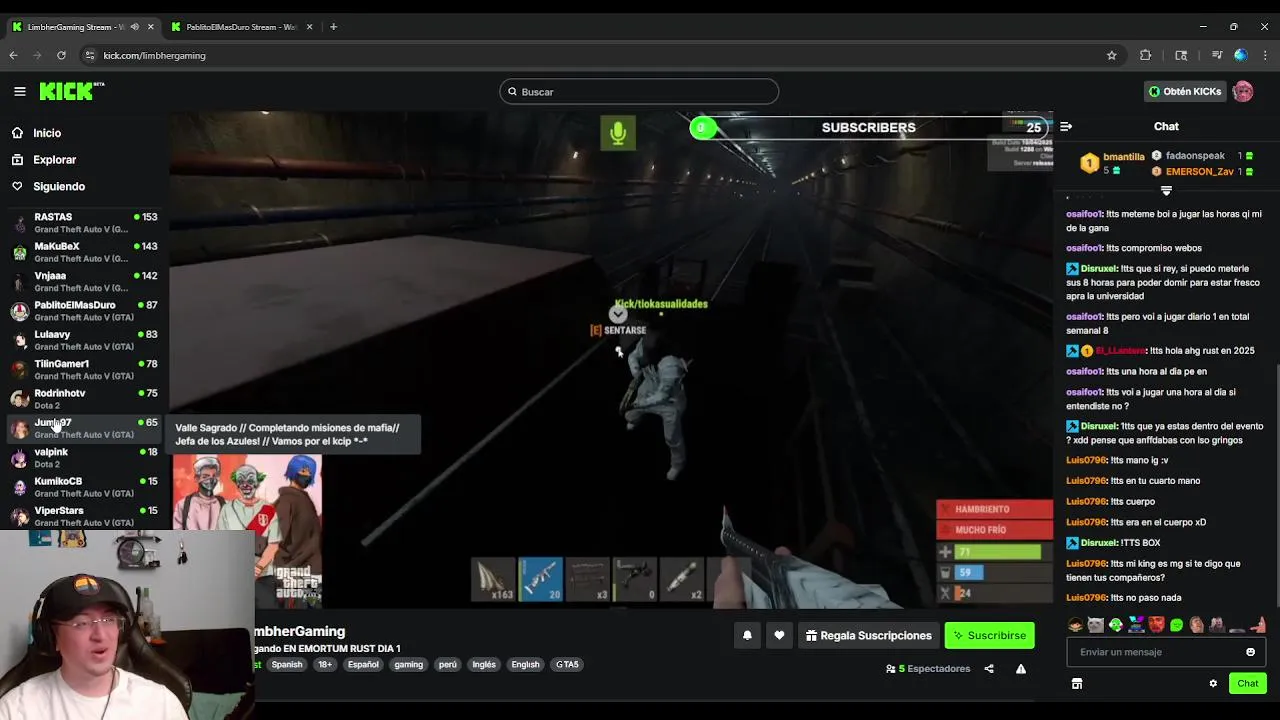This screenshot has height=720, width=1280.
Task: Select the 18+ tag
Action: 325,665
